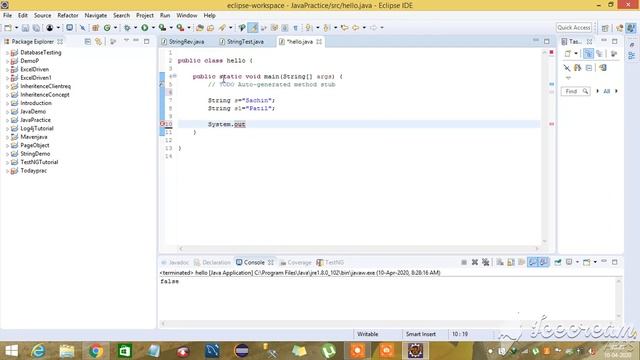The image size is (640, 360).
Task: Click the Quick Access search field
Action: tap(574, 27)
